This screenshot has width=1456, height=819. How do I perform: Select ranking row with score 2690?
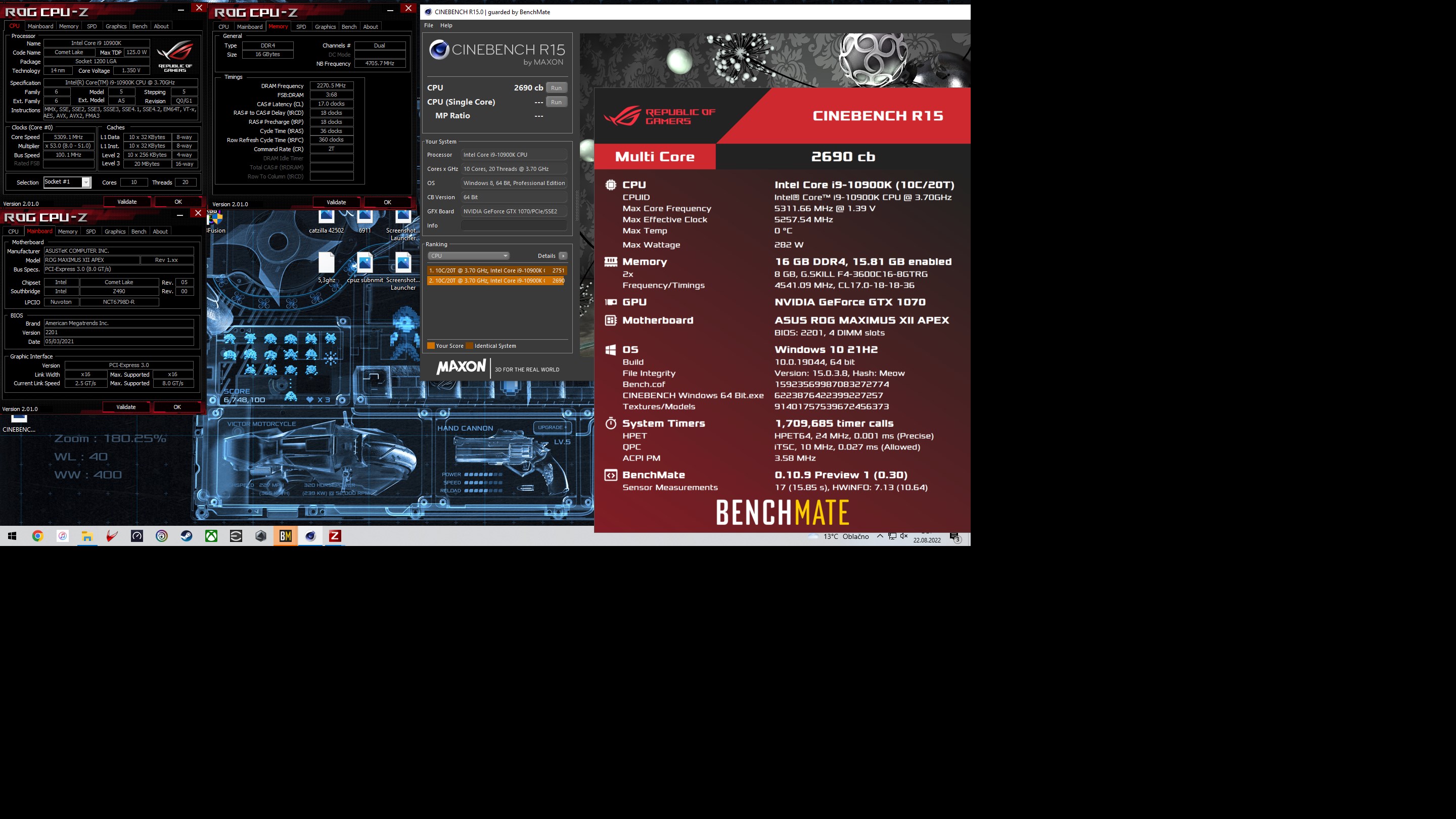(496, 281)
